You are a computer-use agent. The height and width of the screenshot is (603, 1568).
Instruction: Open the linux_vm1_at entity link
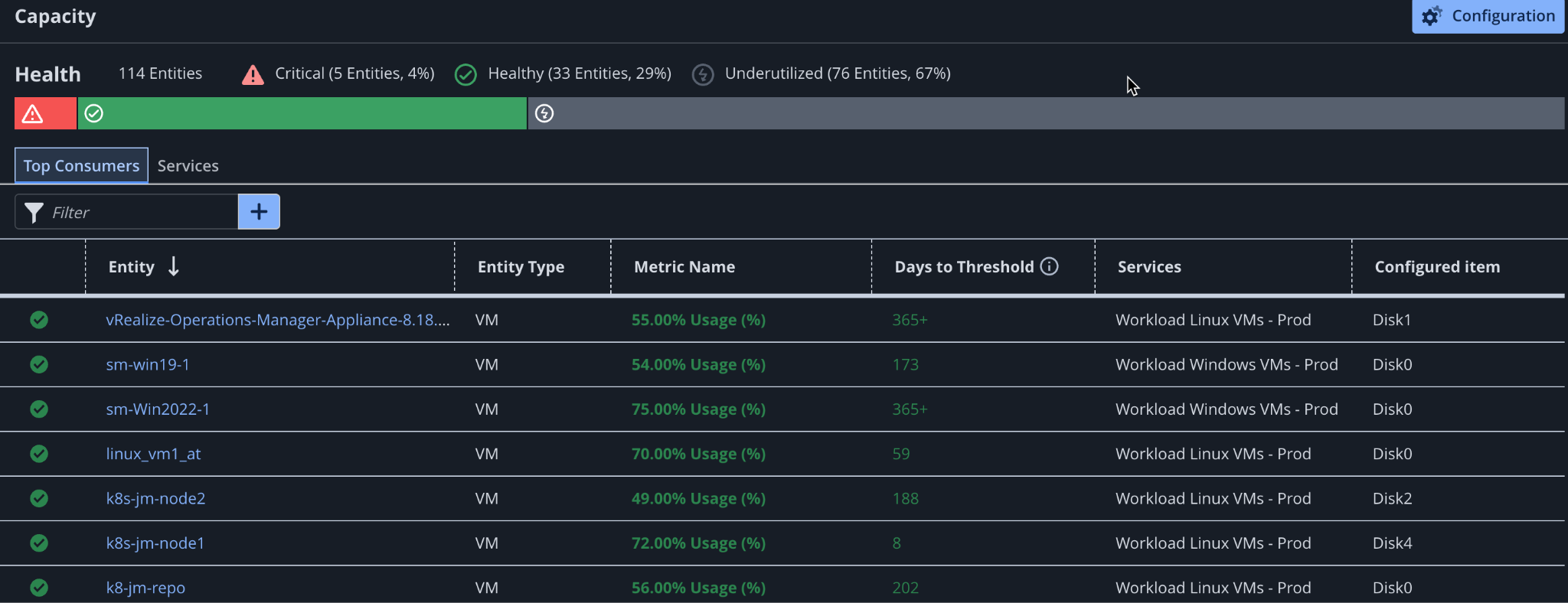[153, 454]
